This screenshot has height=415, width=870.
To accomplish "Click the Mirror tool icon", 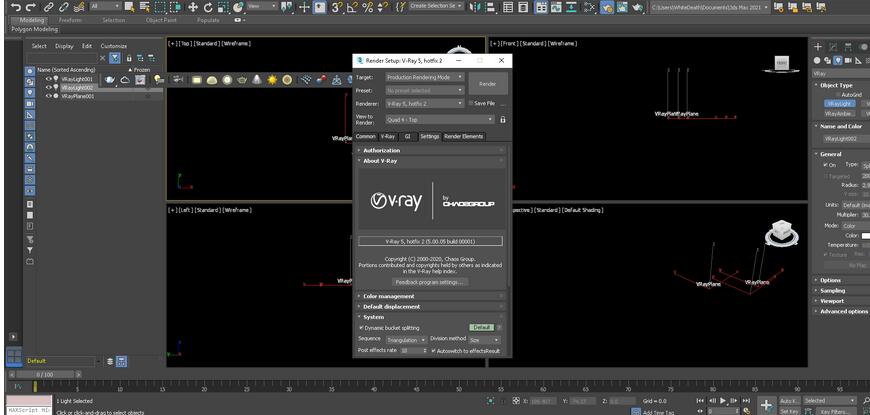I will click(475, 7).
